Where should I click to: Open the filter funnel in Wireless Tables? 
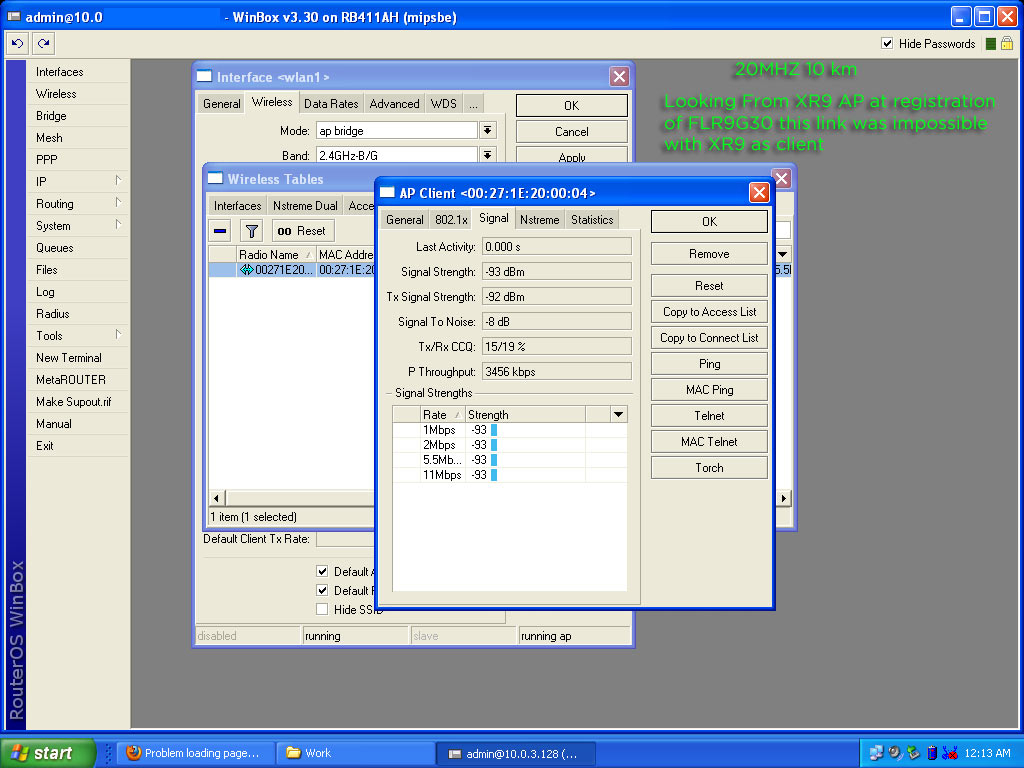pos(251,231)
